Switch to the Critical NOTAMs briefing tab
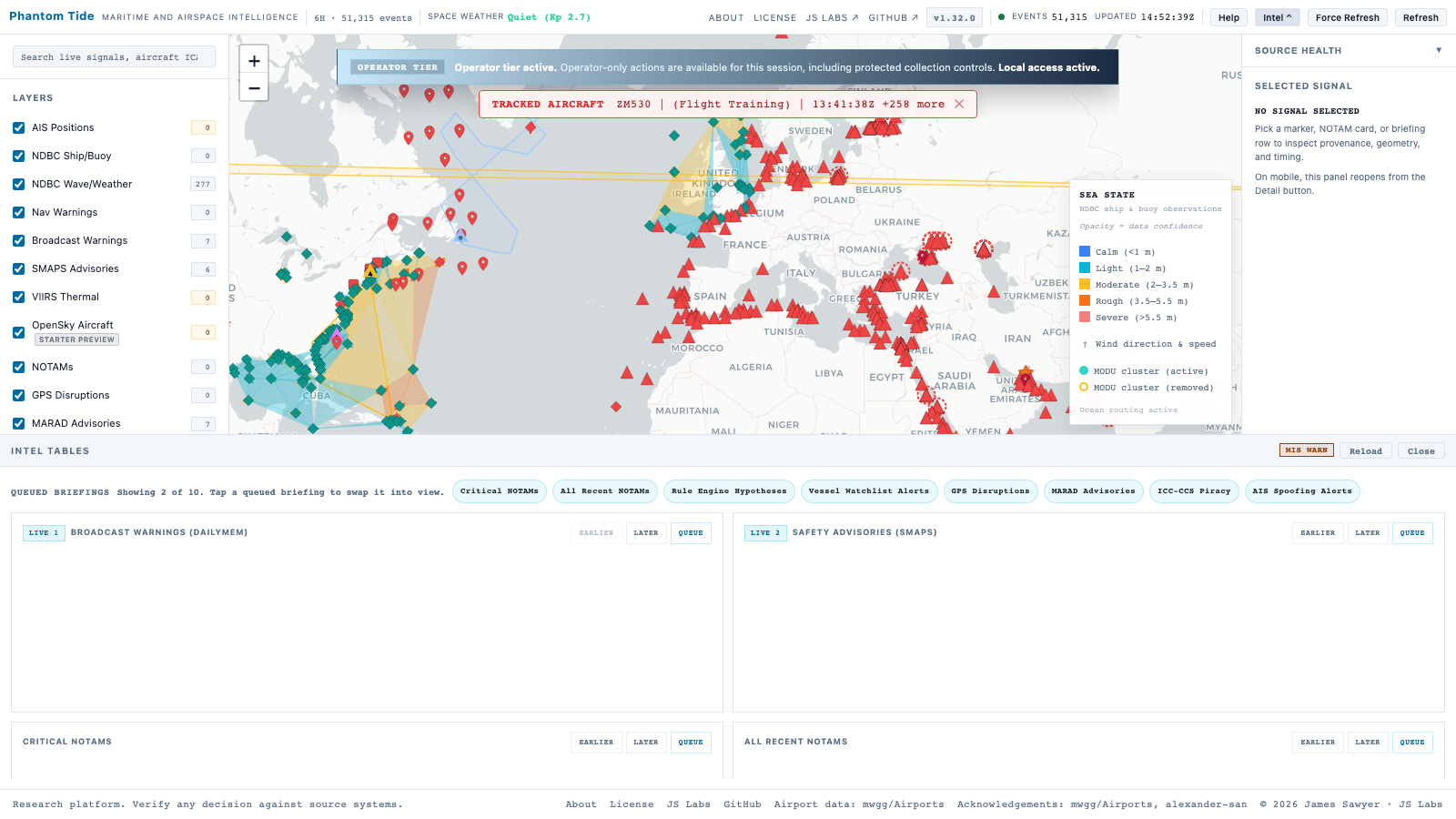Screen dimensions: 1456x819 pyautogui.click(x=499, y=491)
